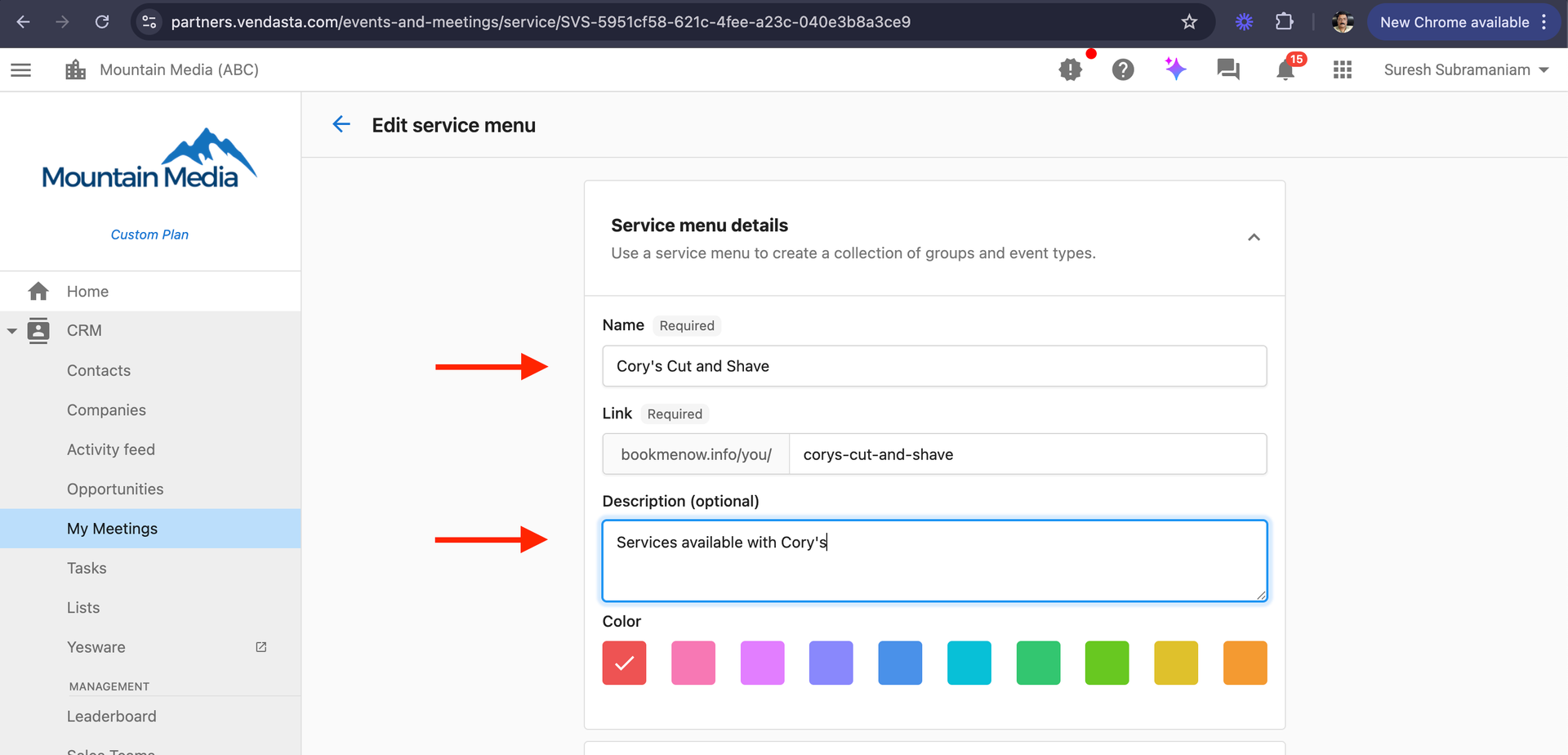The width and height of the screenshot is (1568, 755).
Task: Click the Description text area
Action: [x=934, y=561]
